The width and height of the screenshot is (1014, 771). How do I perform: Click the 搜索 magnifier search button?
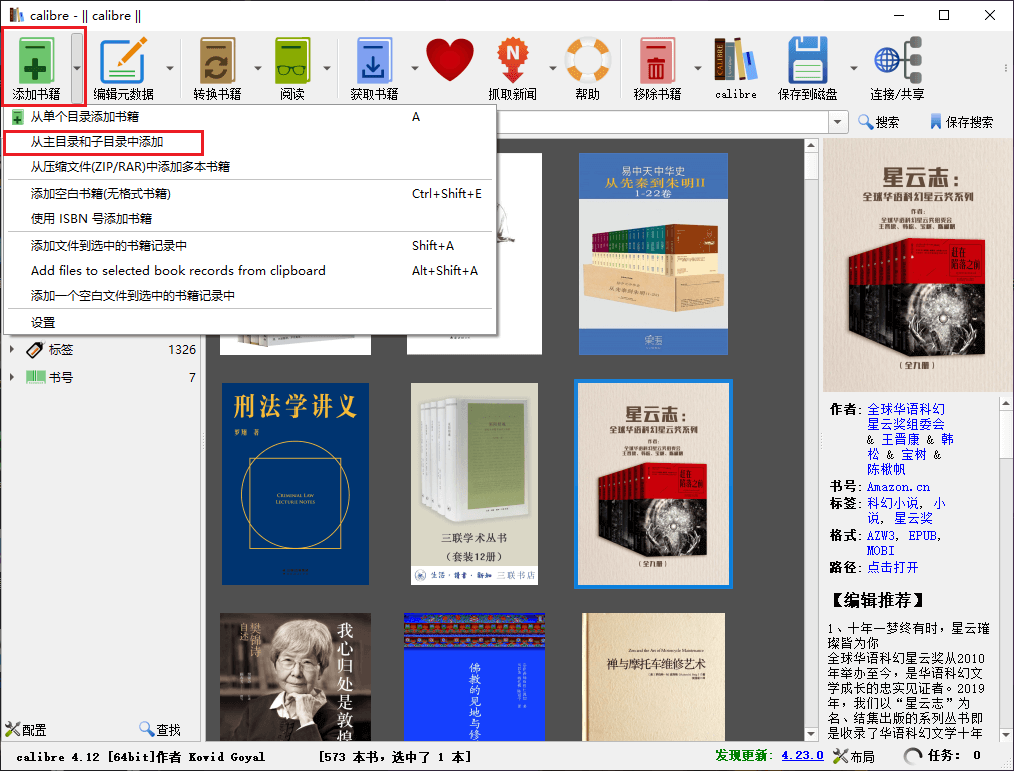pos(878,122)
